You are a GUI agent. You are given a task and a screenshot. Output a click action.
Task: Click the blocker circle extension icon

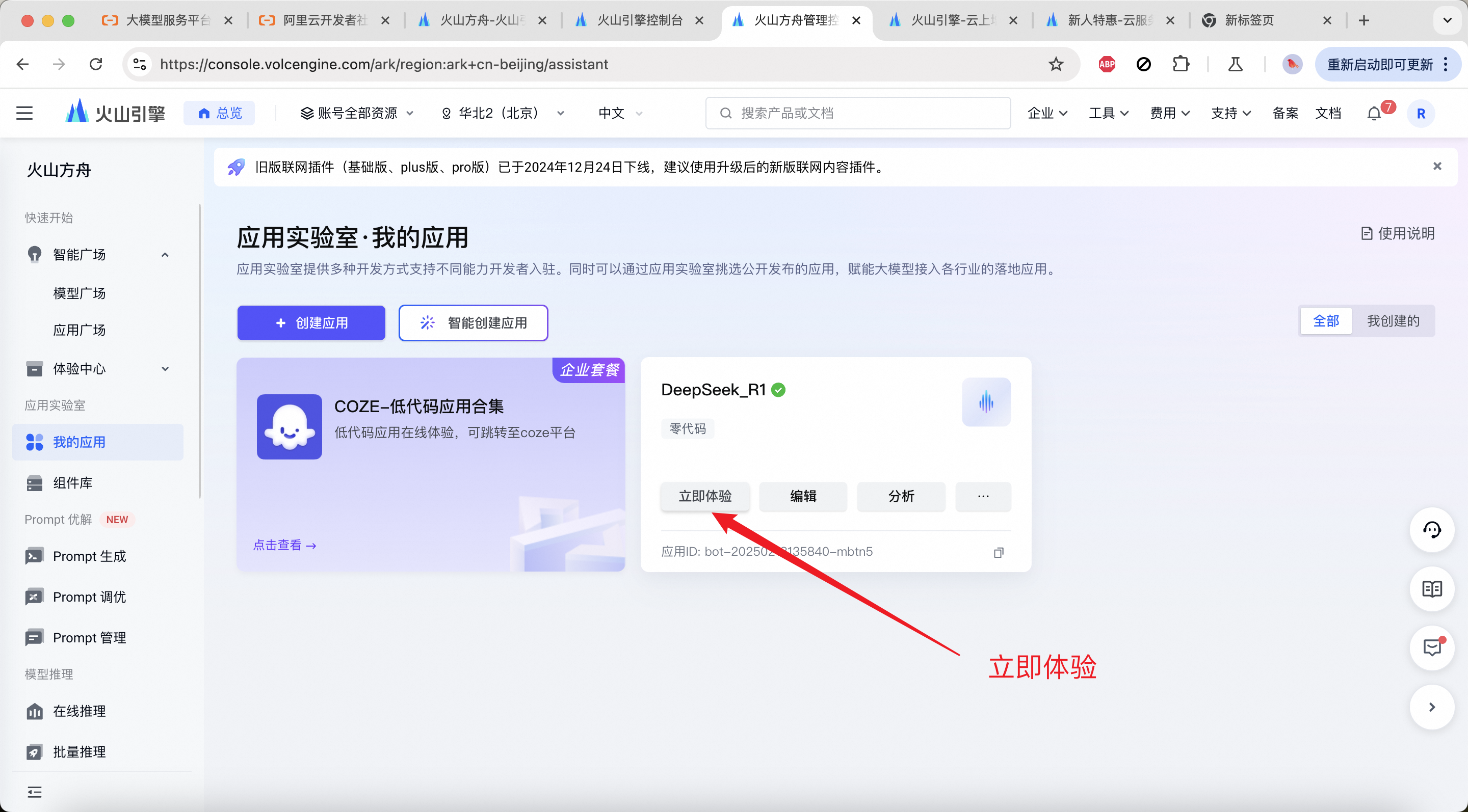click(x=1143, y=64)
